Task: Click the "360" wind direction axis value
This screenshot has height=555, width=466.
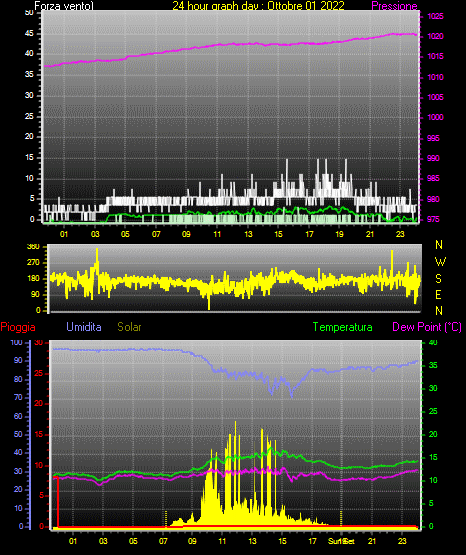Action: tap(33, 247)
